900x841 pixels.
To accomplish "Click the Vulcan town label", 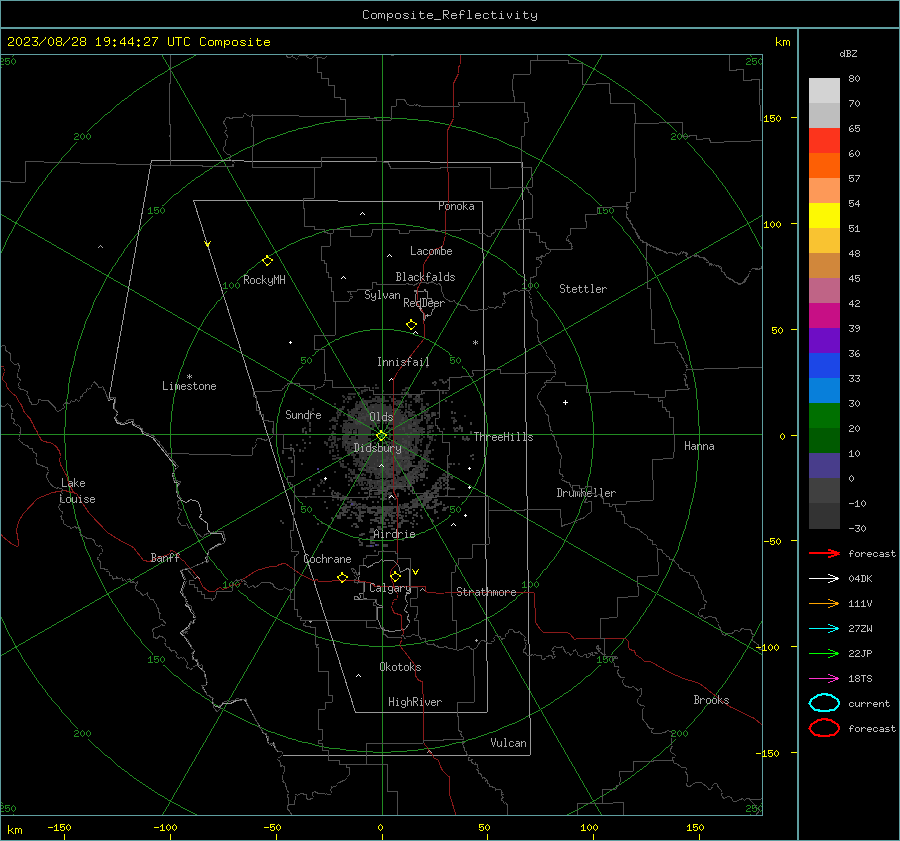I will (x=508, y=743).
